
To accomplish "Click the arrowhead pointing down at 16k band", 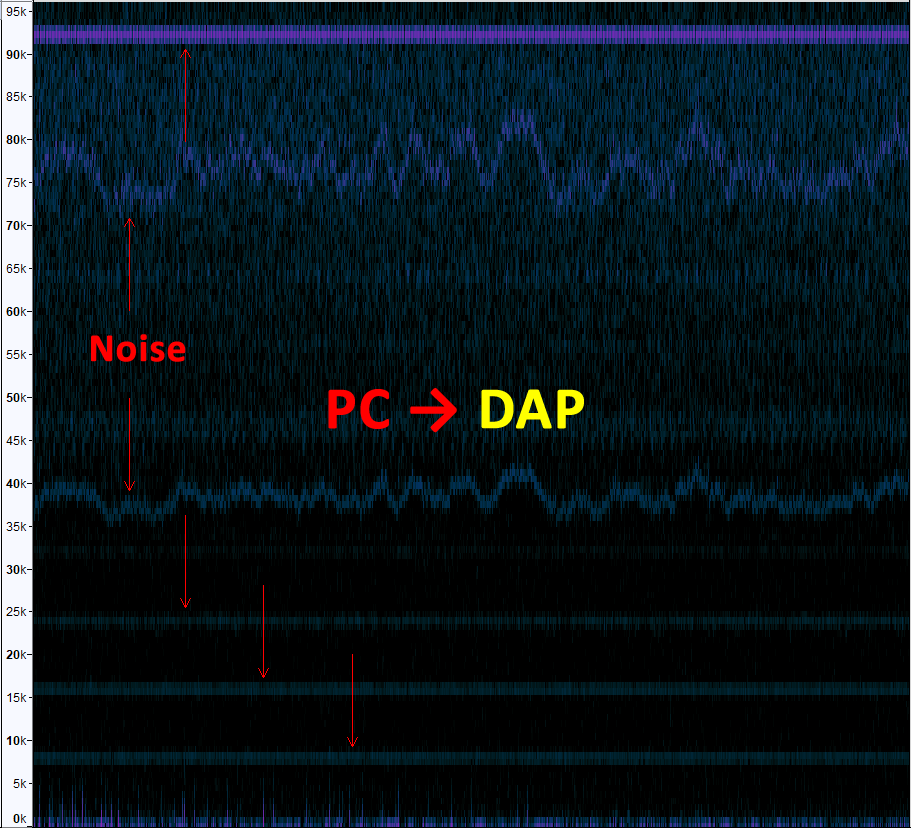I will (263, 672).
